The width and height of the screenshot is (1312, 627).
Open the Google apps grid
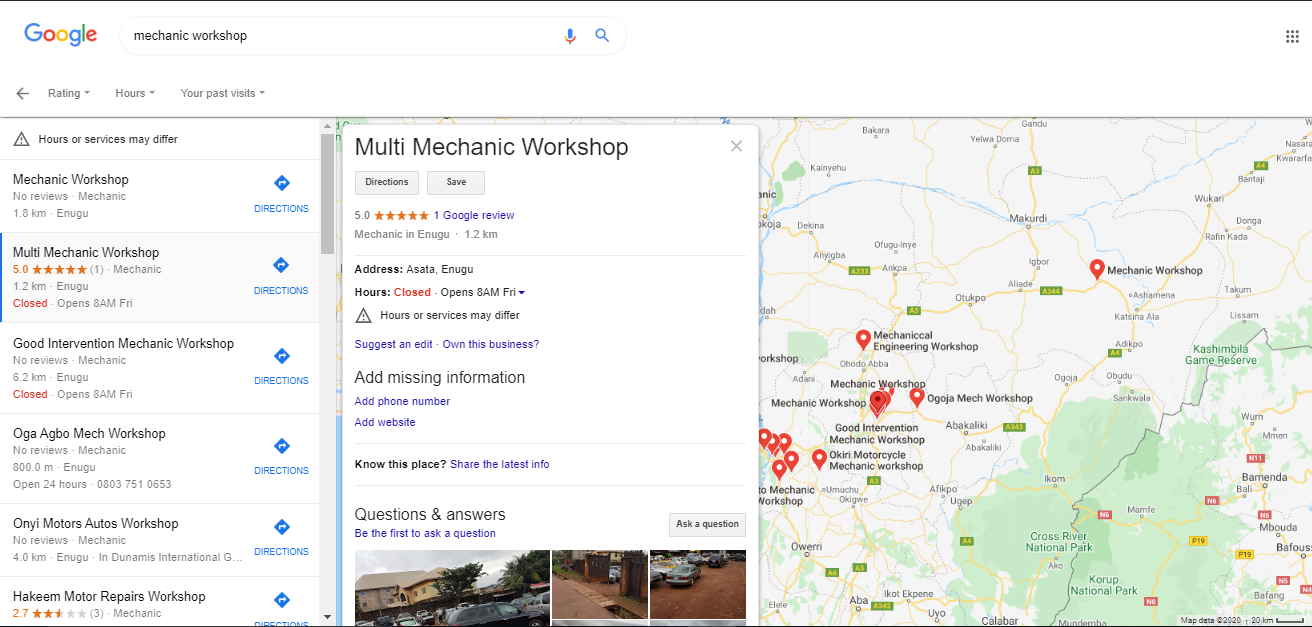tap(1291, 37)
